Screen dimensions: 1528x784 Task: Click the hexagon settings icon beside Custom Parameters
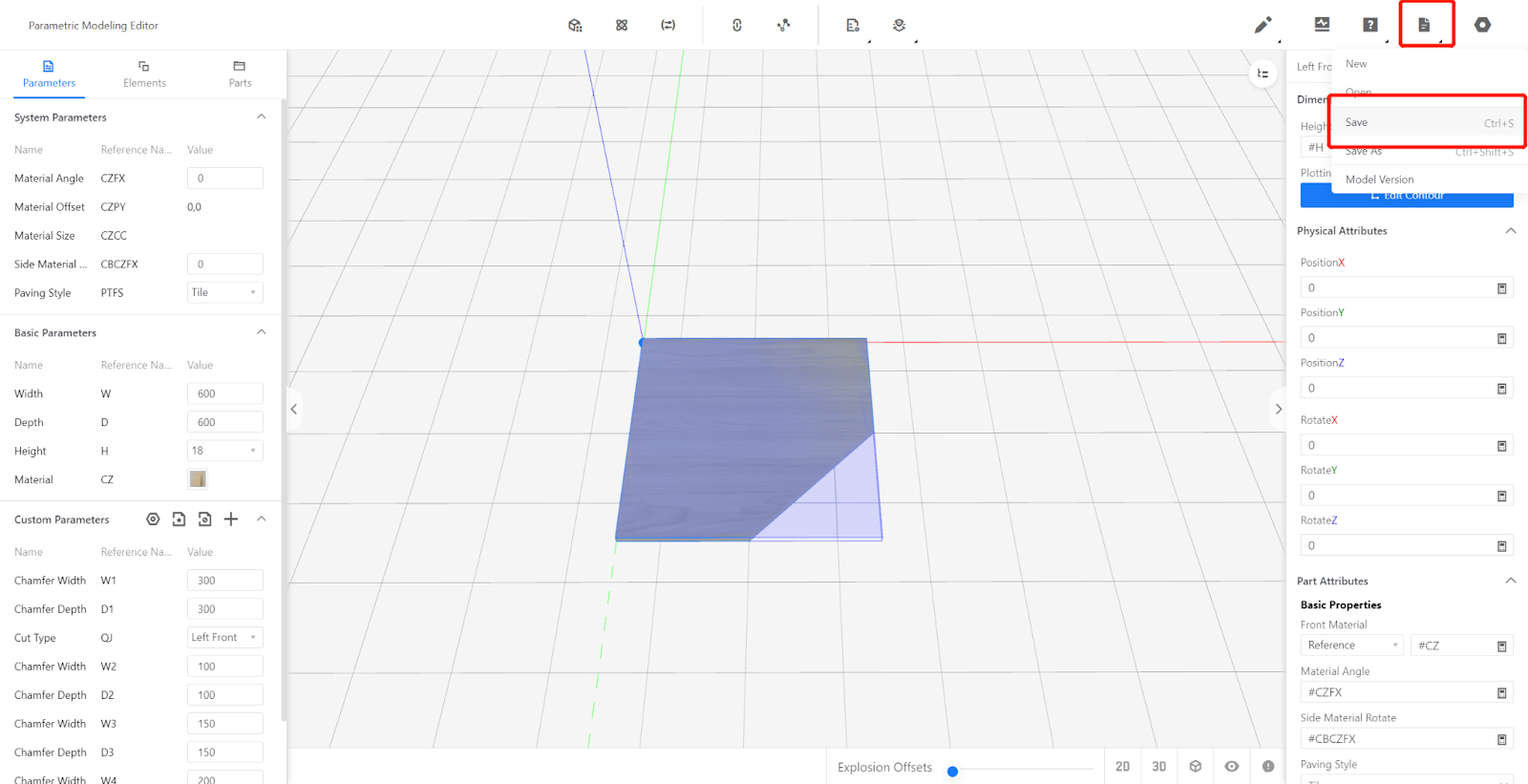[x=153, y=519]
